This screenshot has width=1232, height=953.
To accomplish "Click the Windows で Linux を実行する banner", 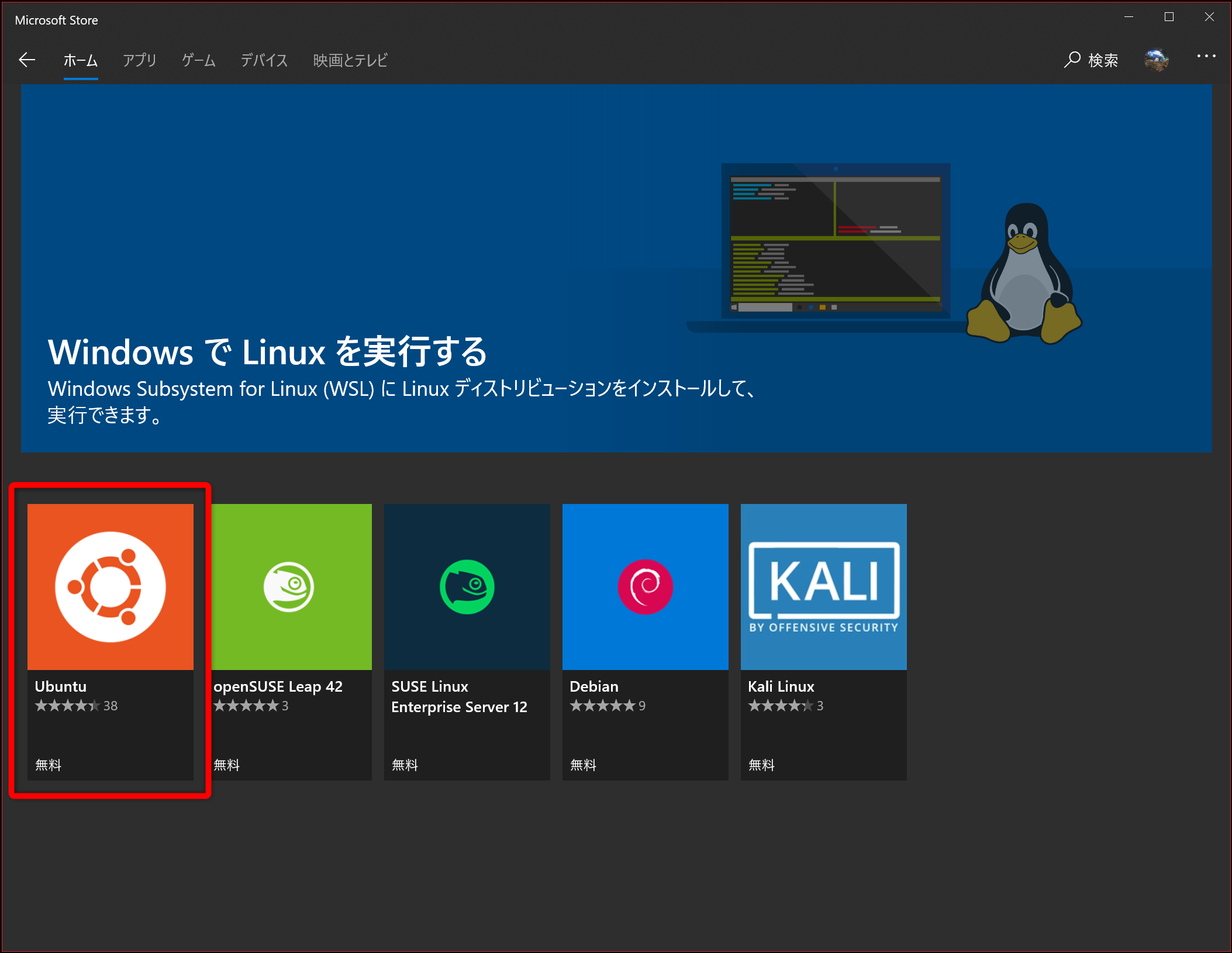I will point(268,352).
